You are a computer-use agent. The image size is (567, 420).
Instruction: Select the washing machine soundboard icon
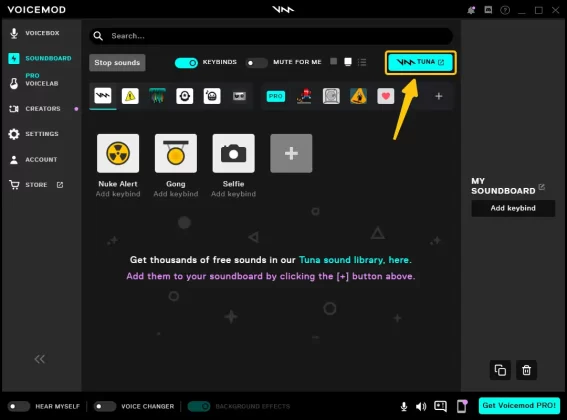coord(331,96)
